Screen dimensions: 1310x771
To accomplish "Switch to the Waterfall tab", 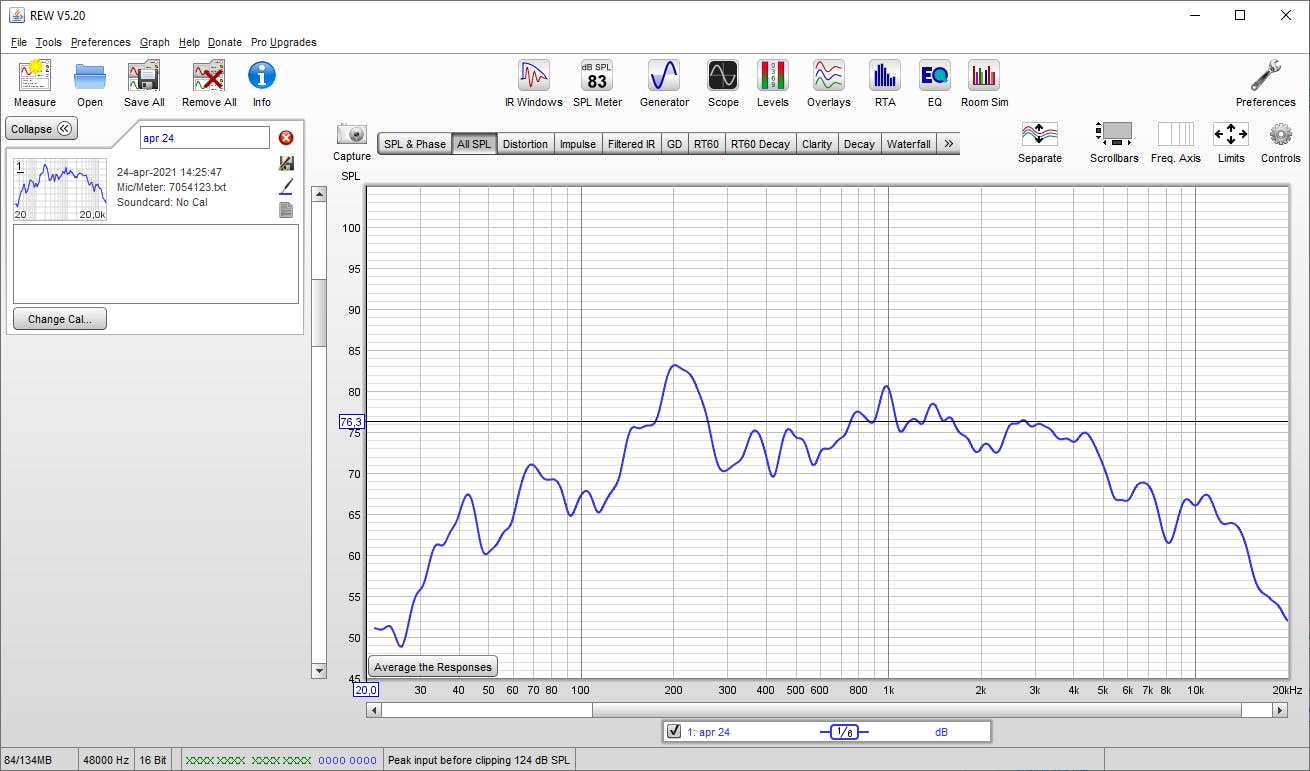I will tap(908, 144).
